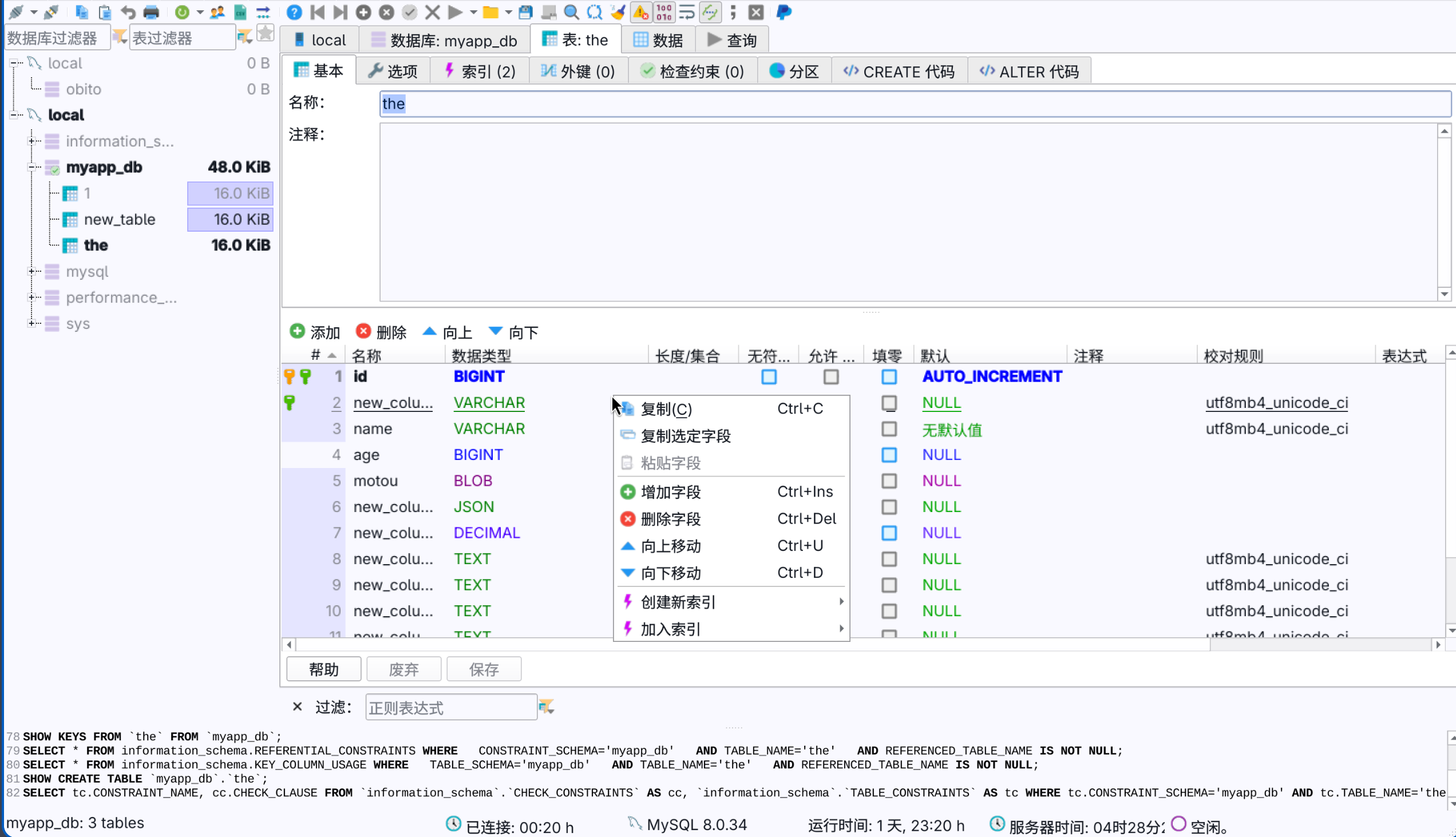
Task: Open the dropdown next to connect icon
Action: pos(34,12)
